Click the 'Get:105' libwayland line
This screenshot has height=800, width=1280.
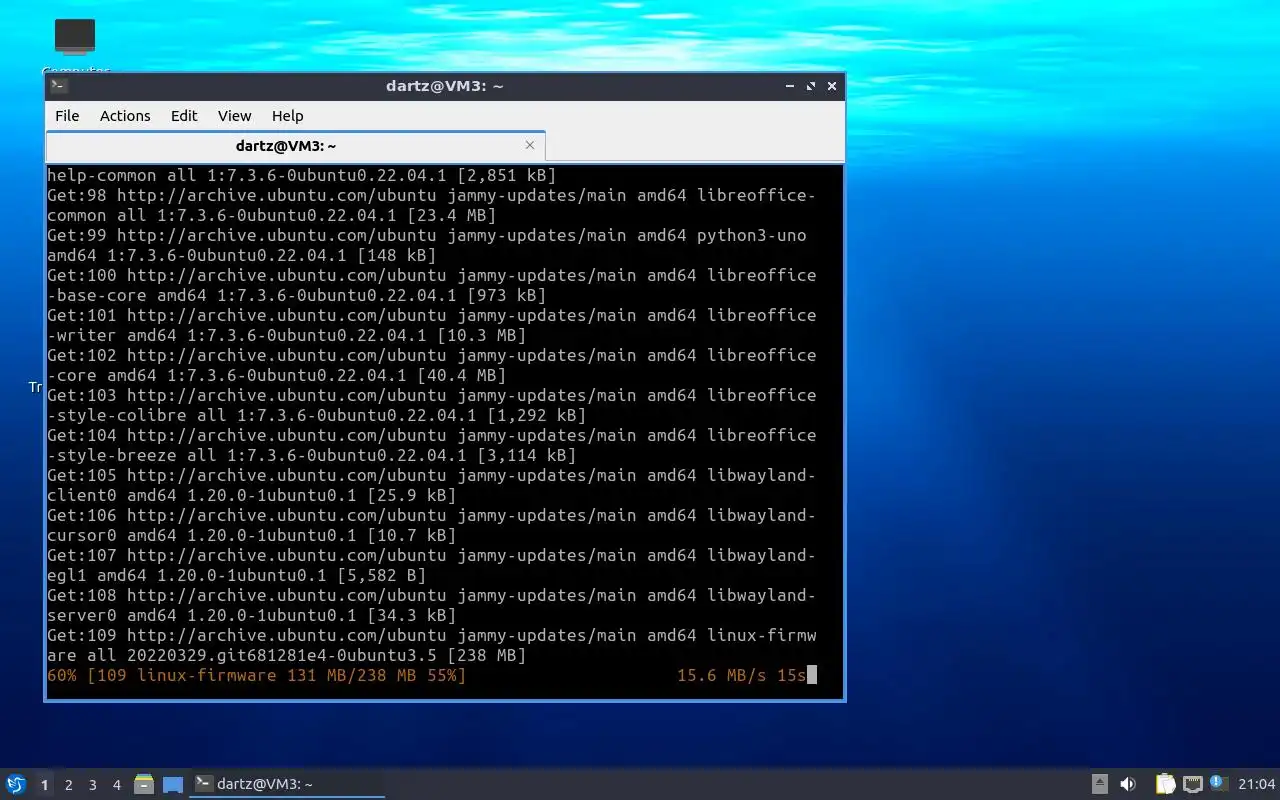432,476
